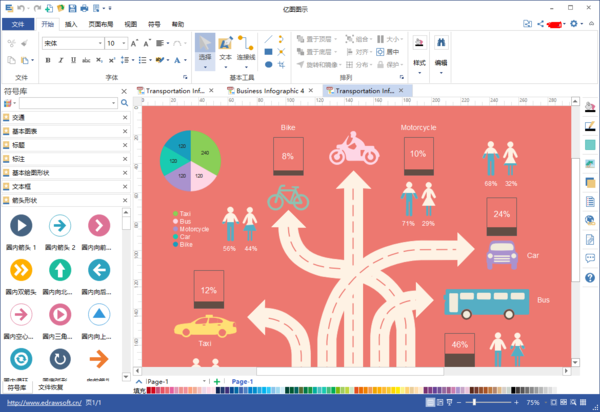This screenshot has height=412, width=600.
Task: Select the Connector line tool
Action: click(x=246, y=52)
